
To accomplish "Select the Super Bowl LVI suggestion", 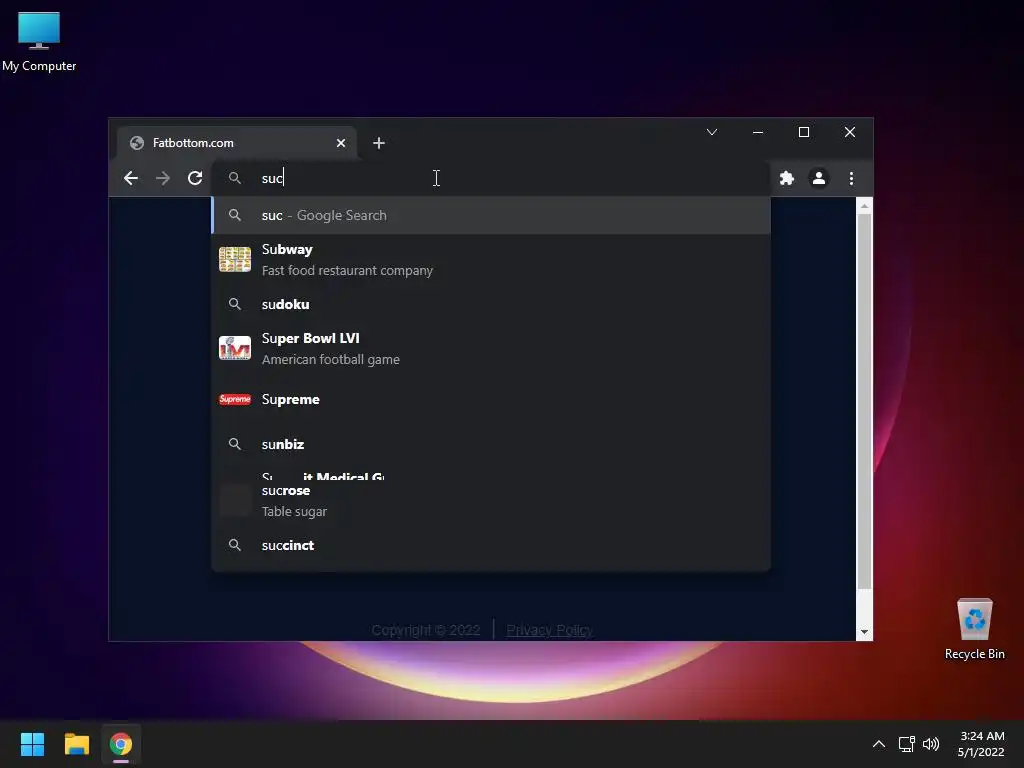I will click(491, 349).
